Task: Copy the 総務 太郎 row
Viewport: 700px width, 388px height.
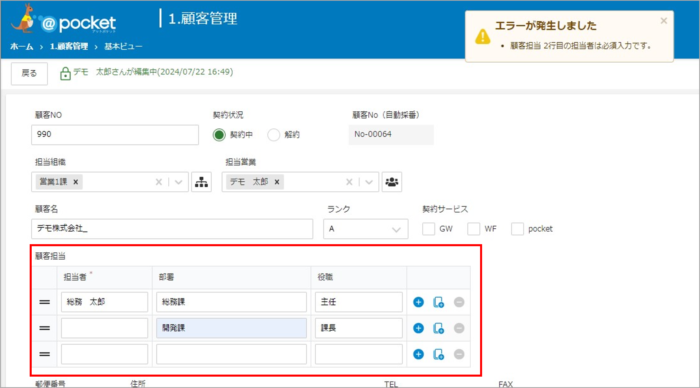Action: coord(438,302)
